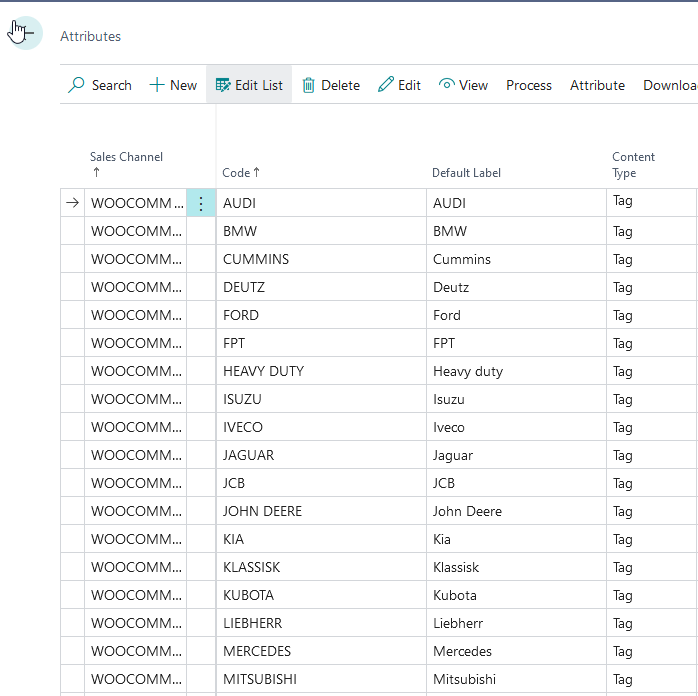This screenshot has height=696, width=698.
Task: Click code cell BMW
Action: point(321,231)
